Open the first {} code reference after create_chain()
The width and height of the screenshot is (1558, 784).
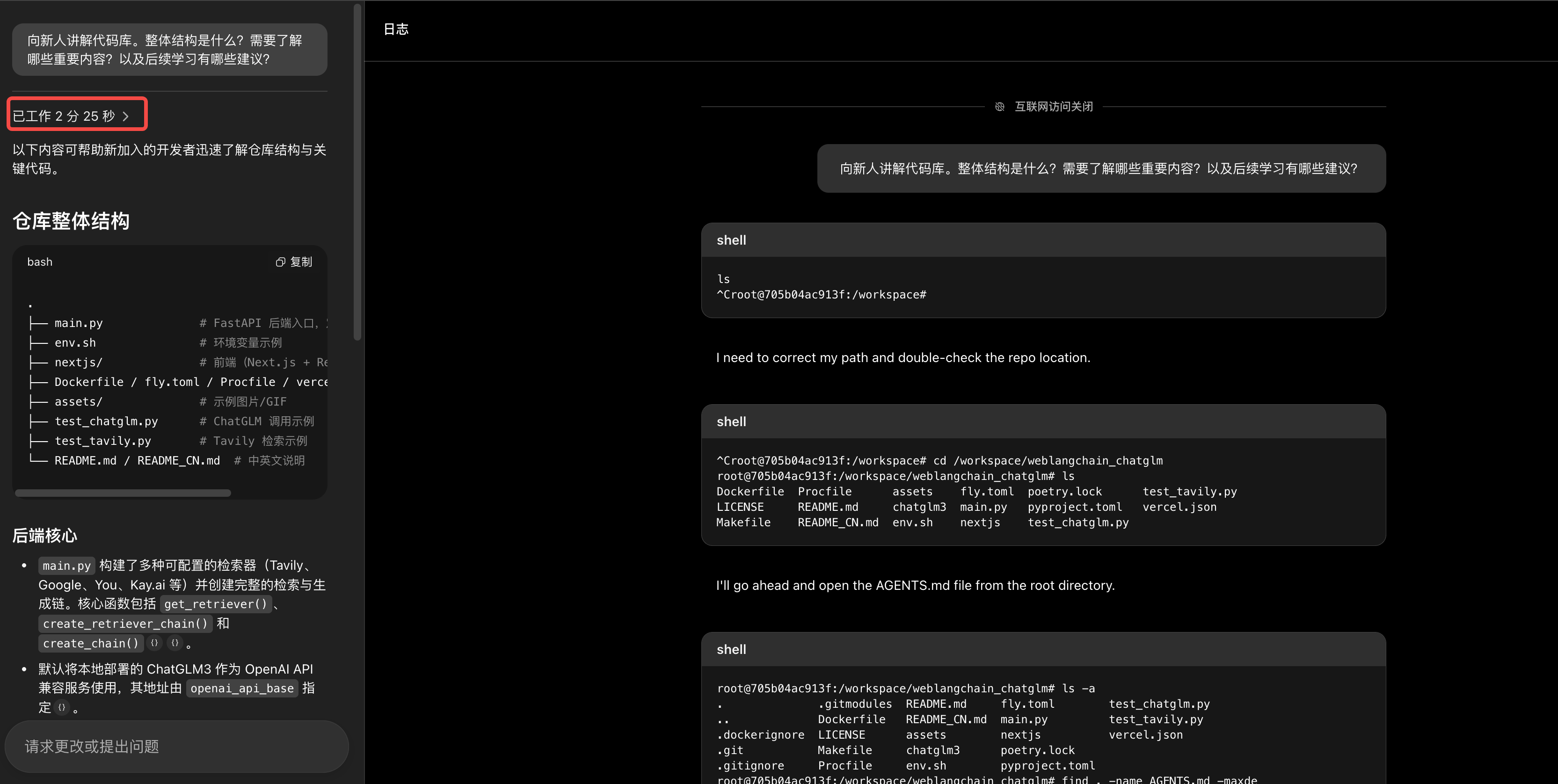click(x=154, y=643)
